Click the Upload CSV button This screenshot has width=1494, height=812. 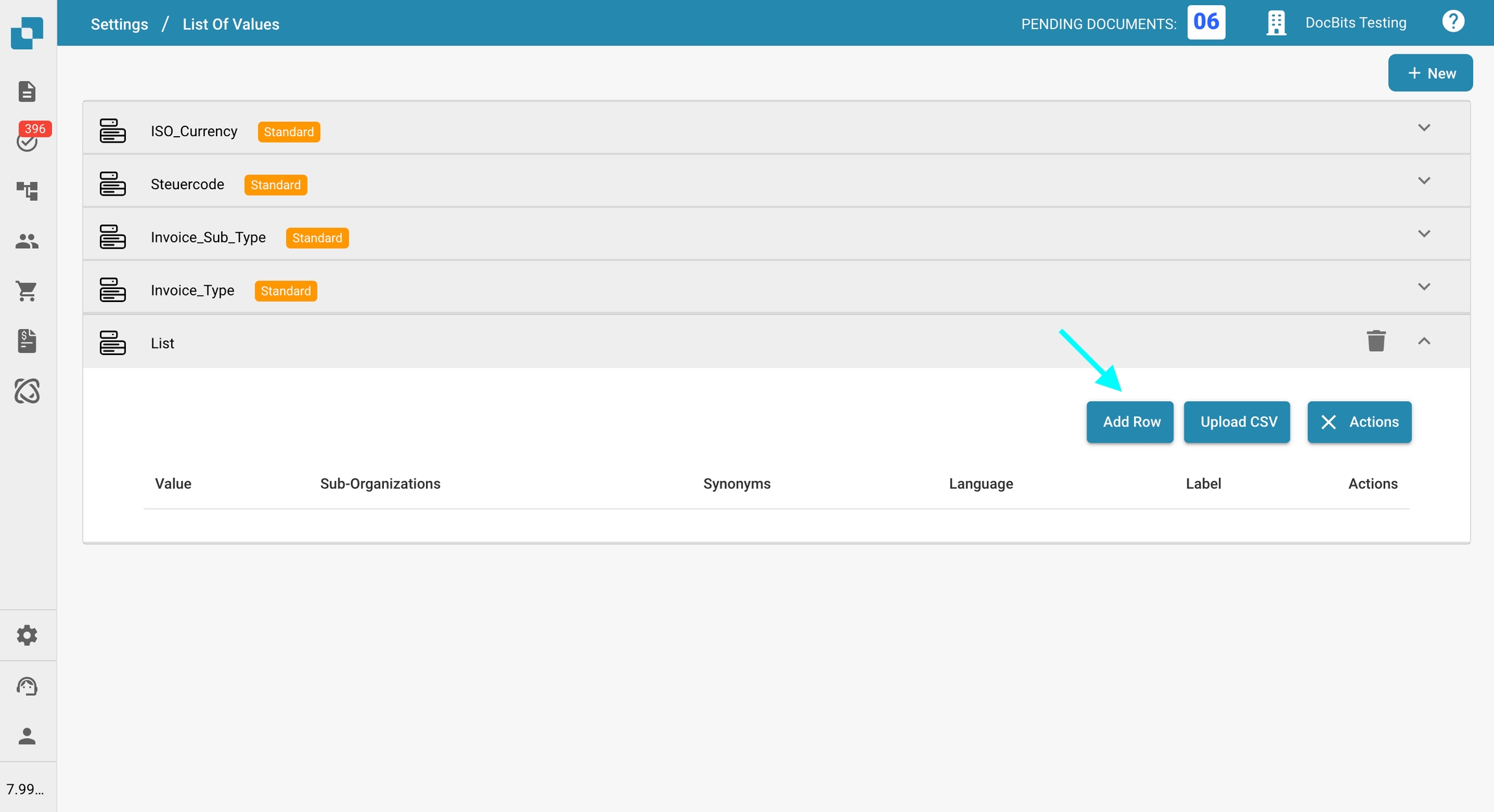(x=1237, y=422)
